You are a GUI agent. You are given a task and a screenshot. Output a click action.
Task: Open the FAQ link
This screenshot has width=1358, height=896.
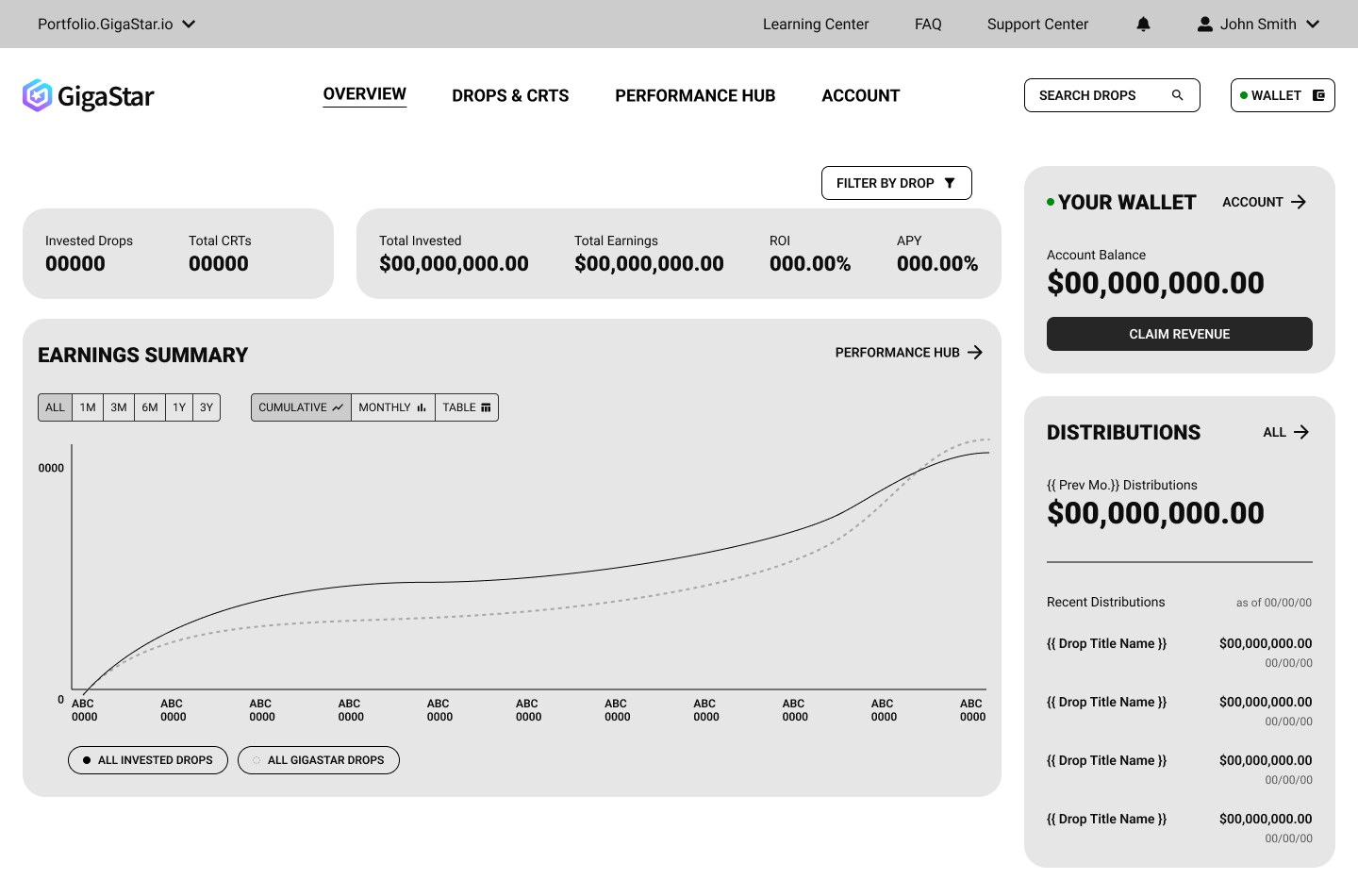pos(928,25)
